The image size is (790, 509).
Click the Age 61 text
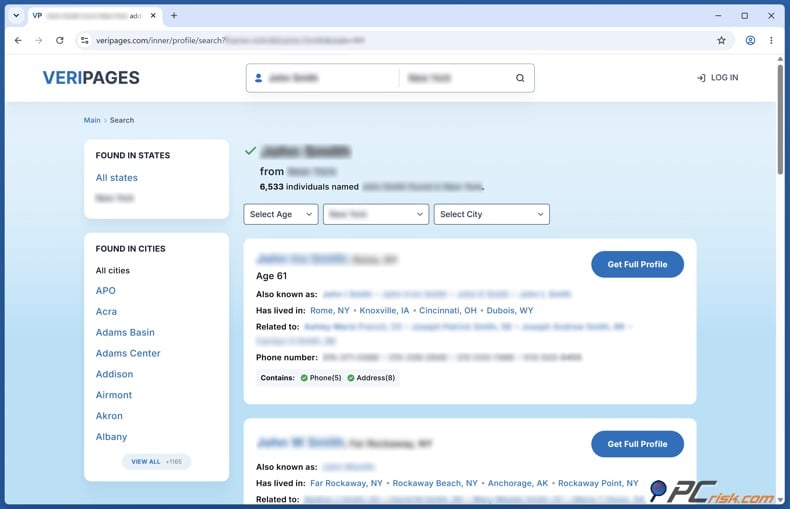271,276
